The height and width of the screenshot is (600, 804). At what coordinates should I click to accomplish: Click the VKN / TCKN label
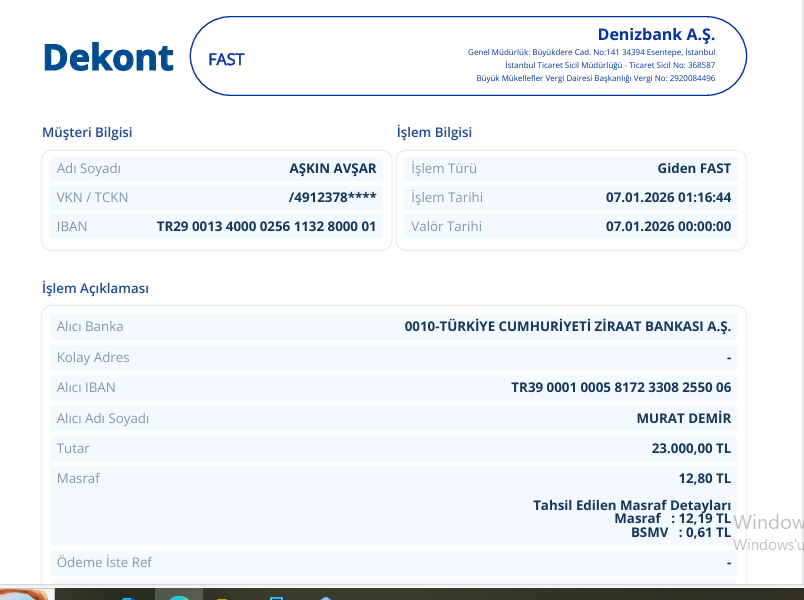click(92, 197)
